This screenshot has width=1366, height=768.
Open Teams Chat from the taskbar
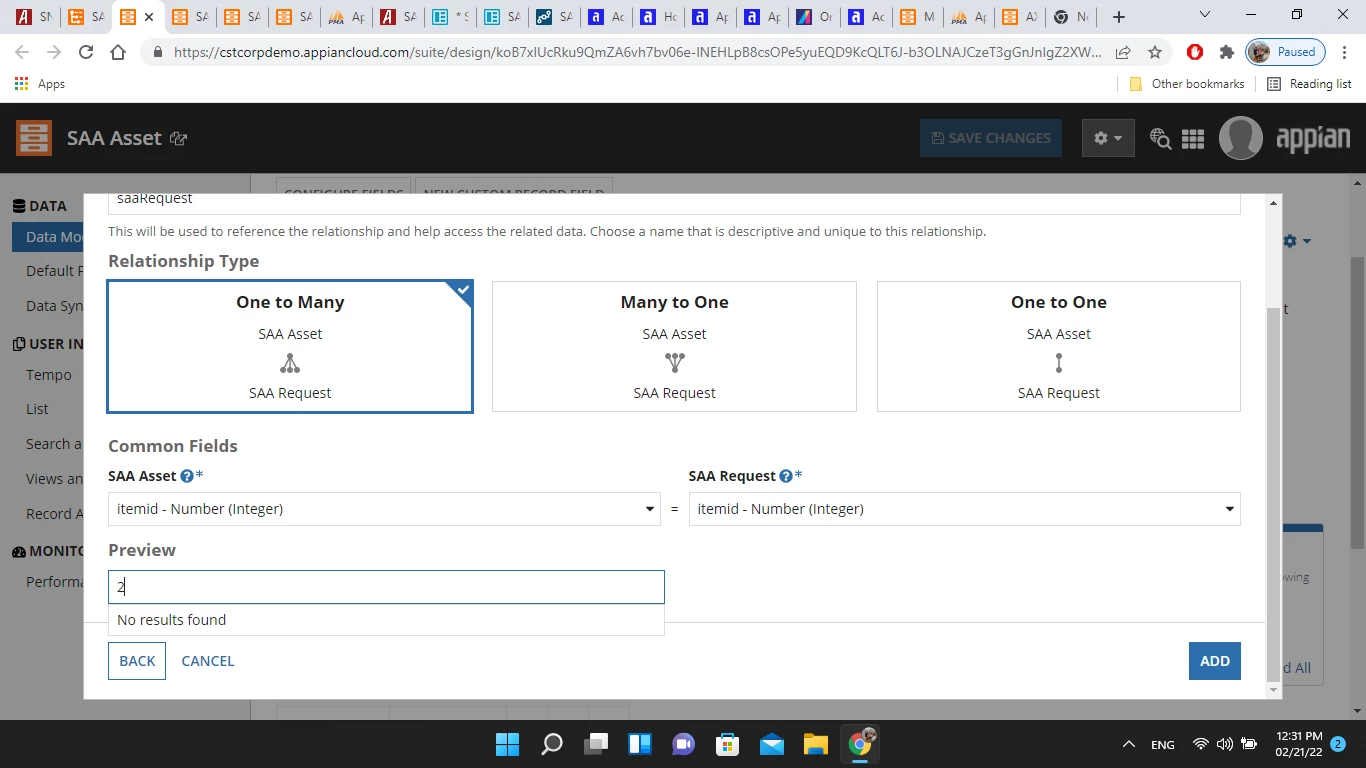click(683, 744)
